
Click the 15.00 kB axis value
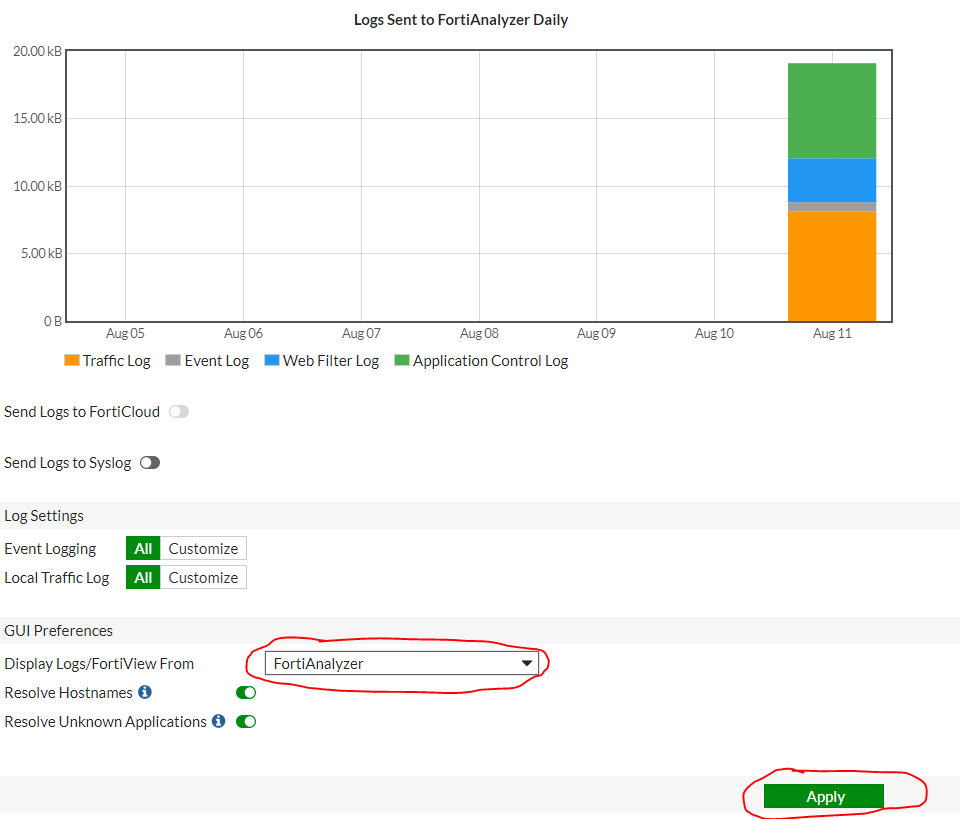(37, 118)
